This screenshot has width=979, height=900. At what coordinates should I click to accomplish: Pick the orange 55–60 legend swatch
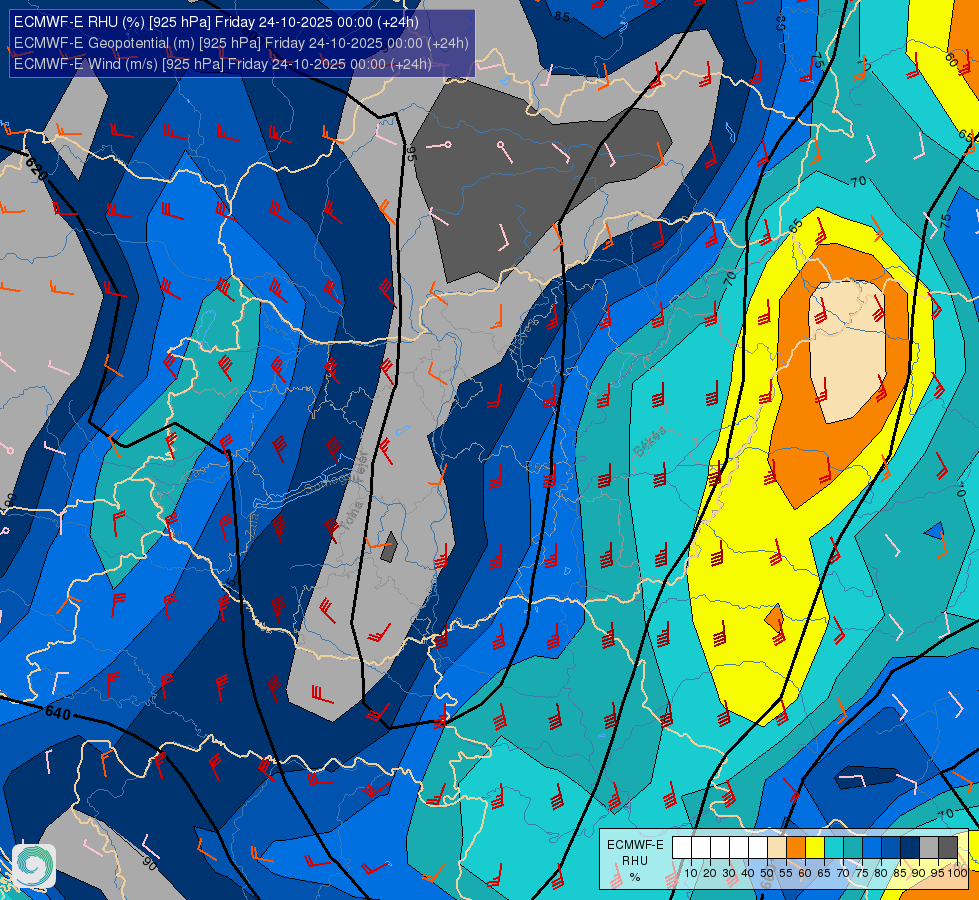(796, 848)
